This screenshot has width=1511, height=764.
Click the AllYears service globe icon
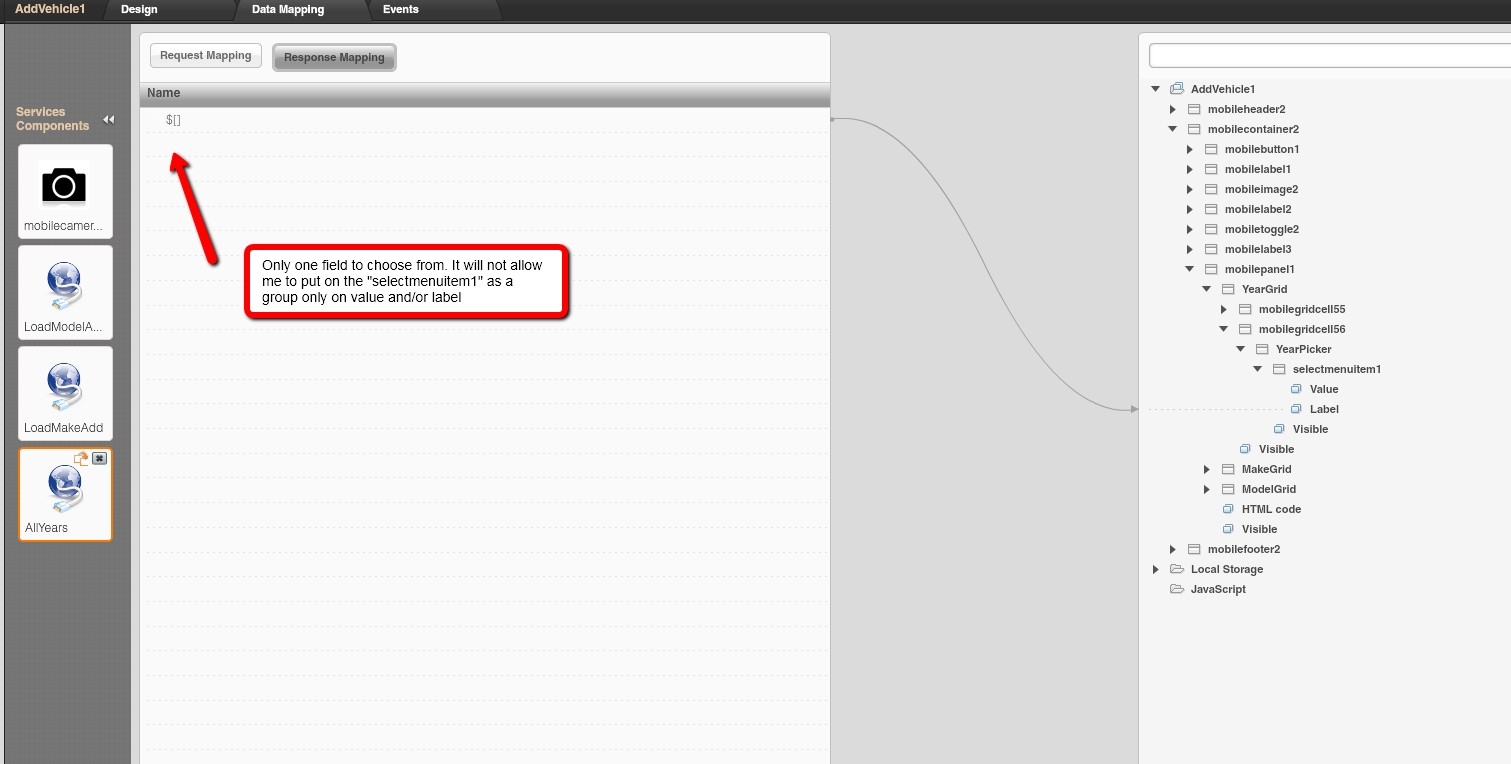click(64, 490)
